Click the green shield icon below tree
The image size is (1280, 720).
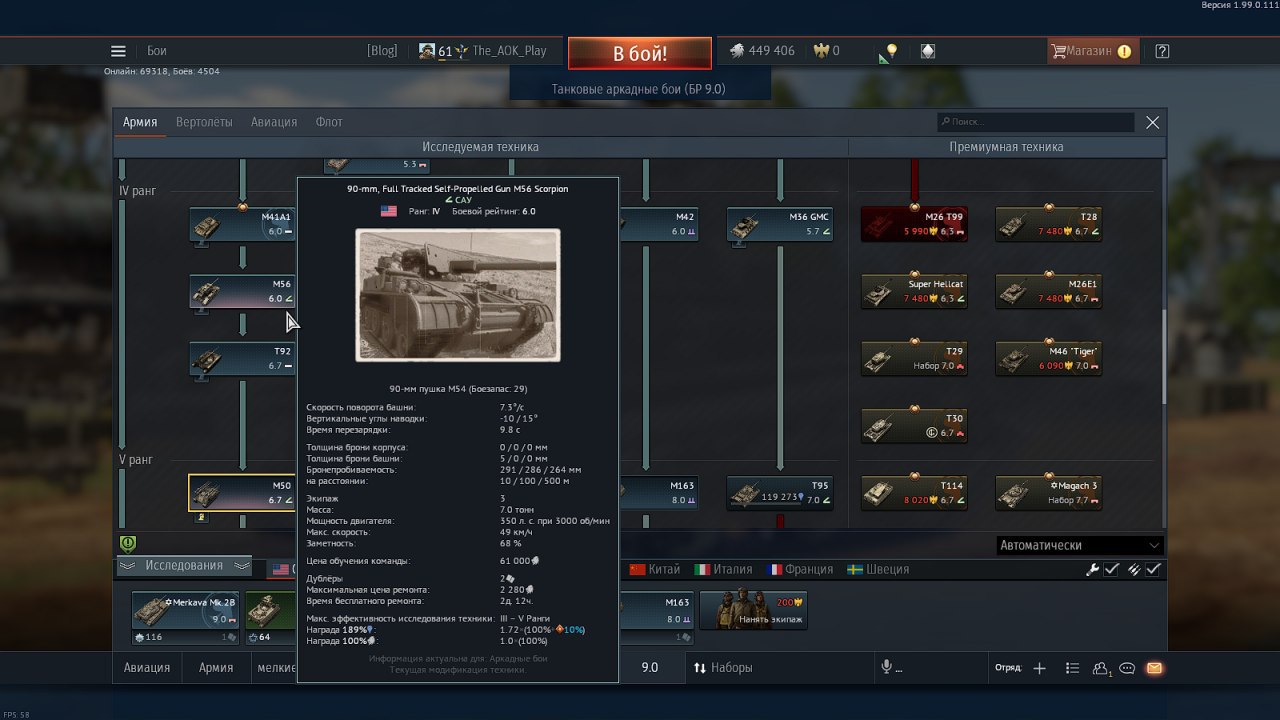[128, 544]
